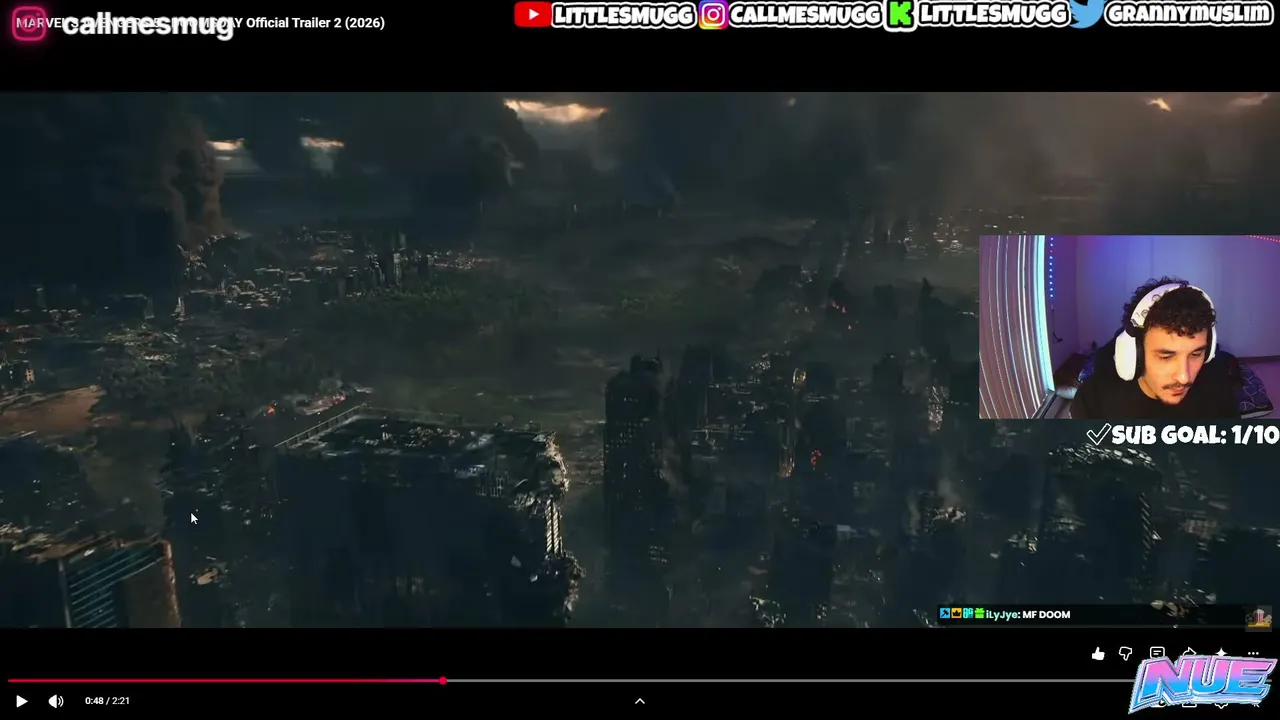
Task: Click the Twitter bird logo in the overlay
Action: click(1086, 13)
